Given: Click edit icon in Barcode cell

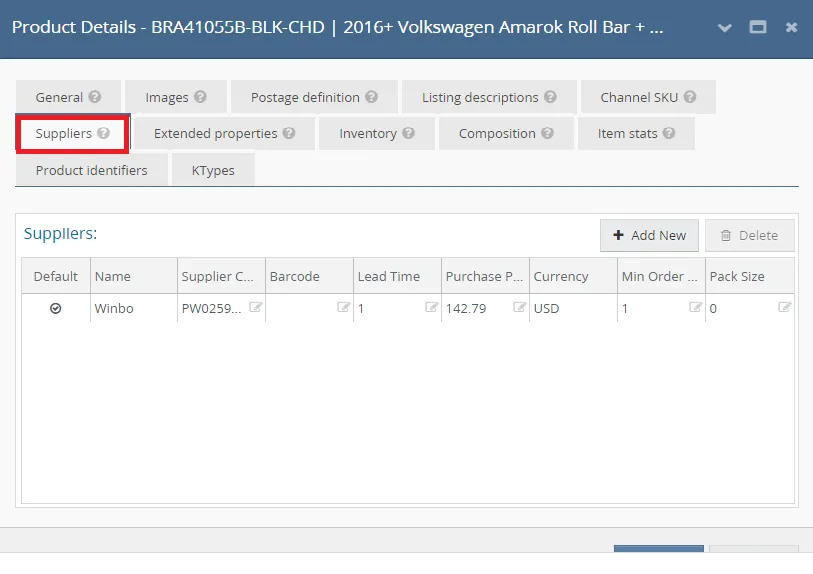Looking at the screenshot, I should (343, 307).
